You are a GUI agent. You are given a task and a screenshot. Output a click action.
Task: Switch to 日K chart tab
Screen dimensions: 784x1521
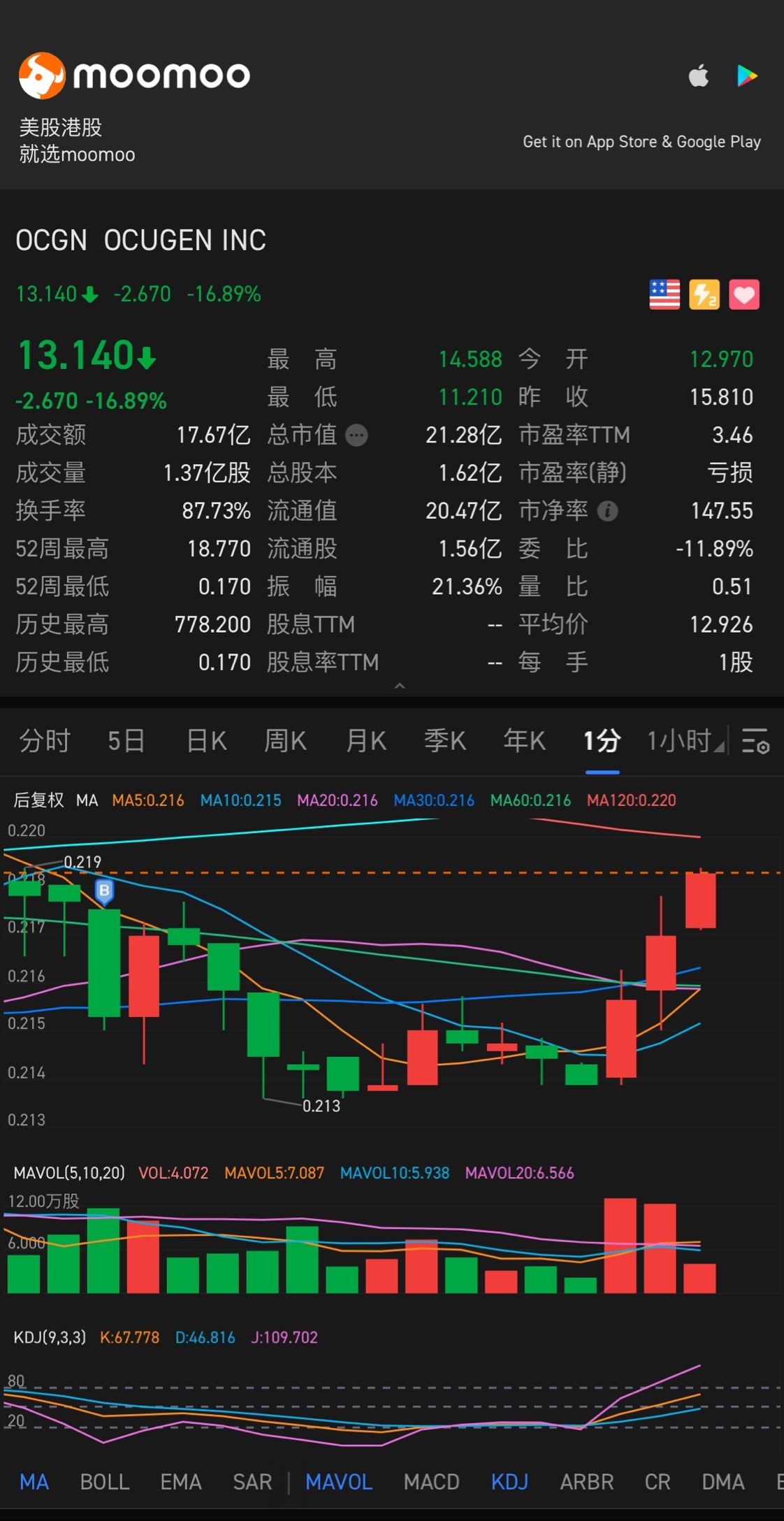coord(207,740)
